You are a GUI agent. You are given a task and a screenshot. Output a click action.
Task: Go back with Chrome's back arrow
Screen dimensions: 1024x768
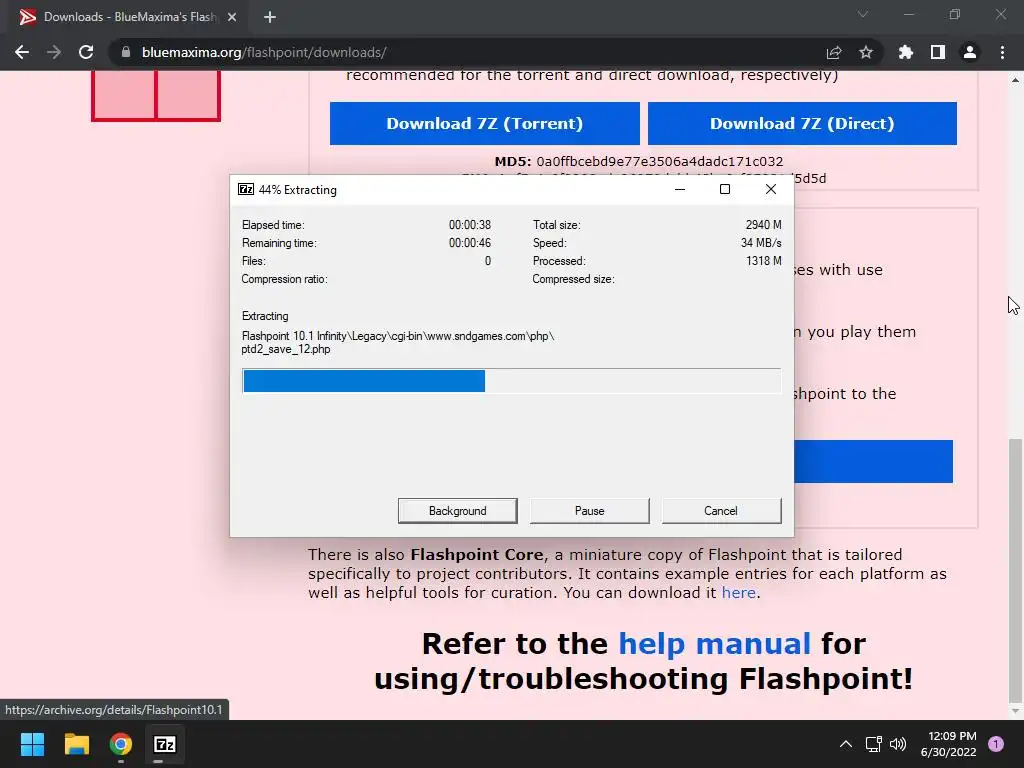click(x=22, y=52)
